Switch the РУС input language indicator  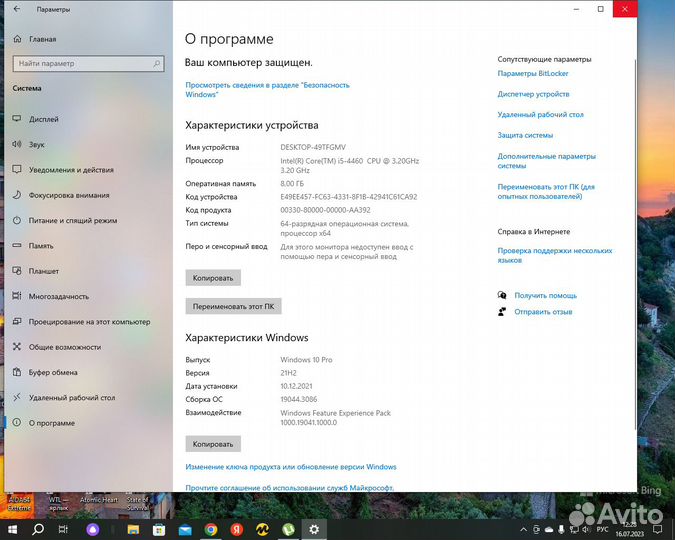(x=602, y=529)
